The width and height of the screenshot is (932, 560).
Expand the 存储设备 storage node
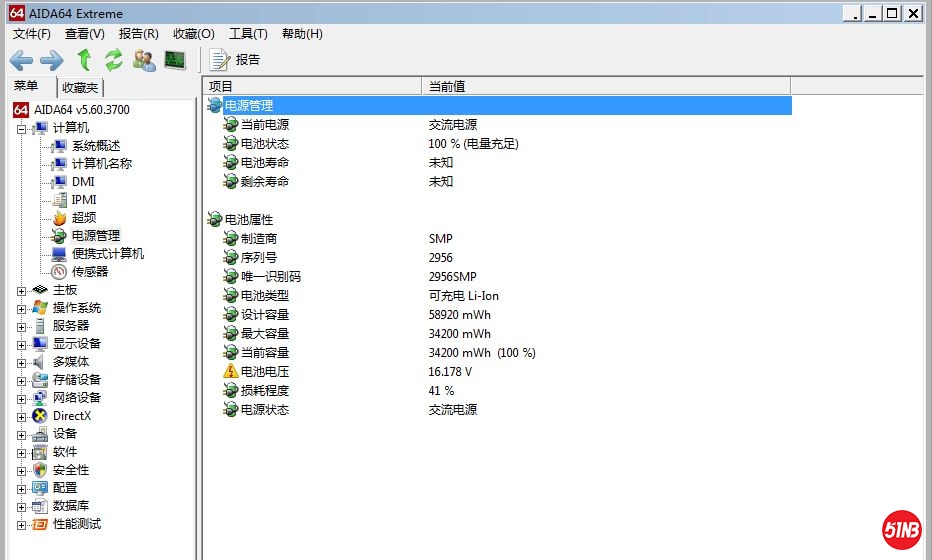point(21,380)
